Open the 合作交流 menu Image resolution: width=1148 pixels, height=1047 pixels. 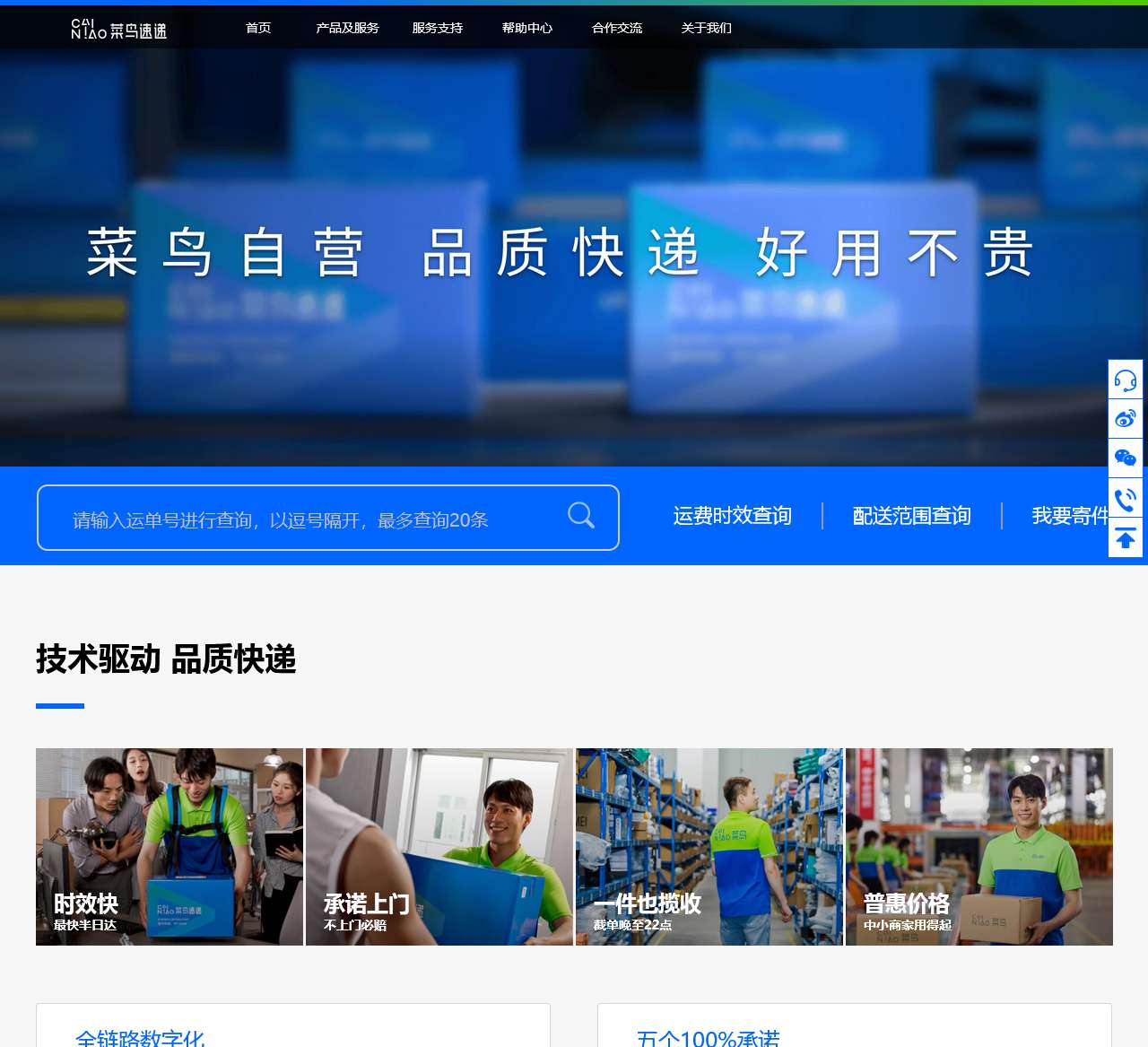(617, 28)
